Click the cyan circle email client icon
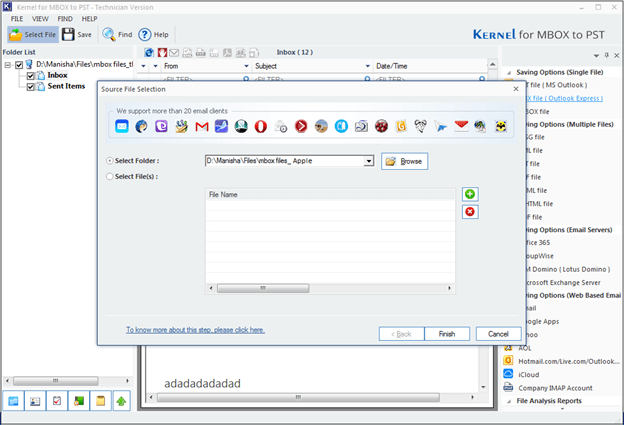Image resolution: width=624 pixels, height=425 pixels. coord(341,127)
